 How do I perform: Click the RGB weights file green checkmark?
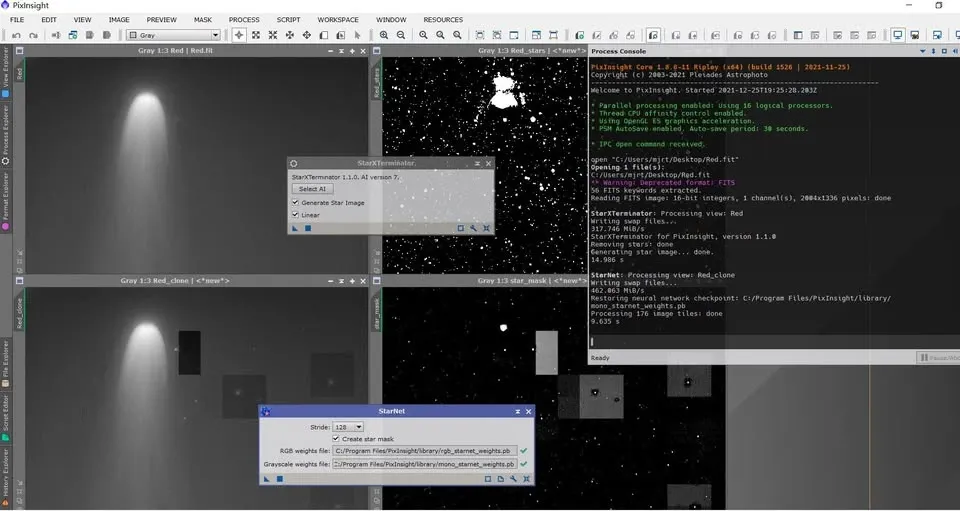523,451
